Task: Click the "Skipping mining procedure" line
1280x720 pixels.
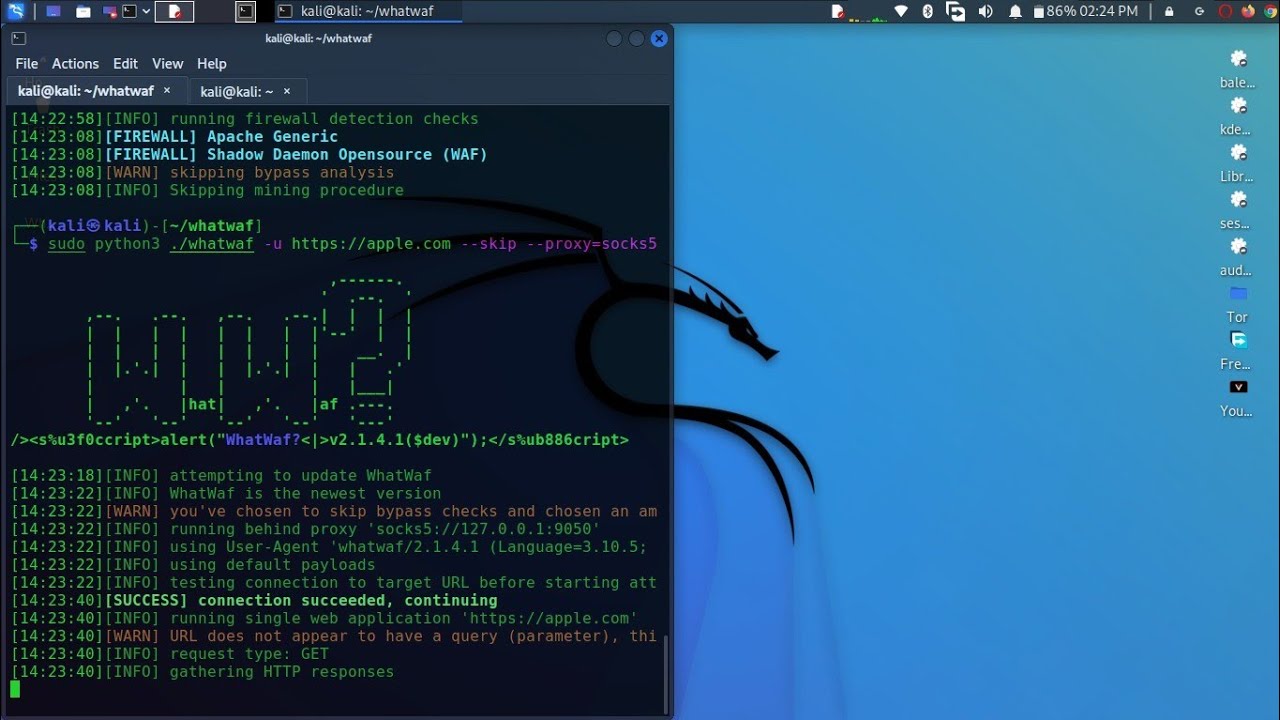Action: [x=286, y=190]
